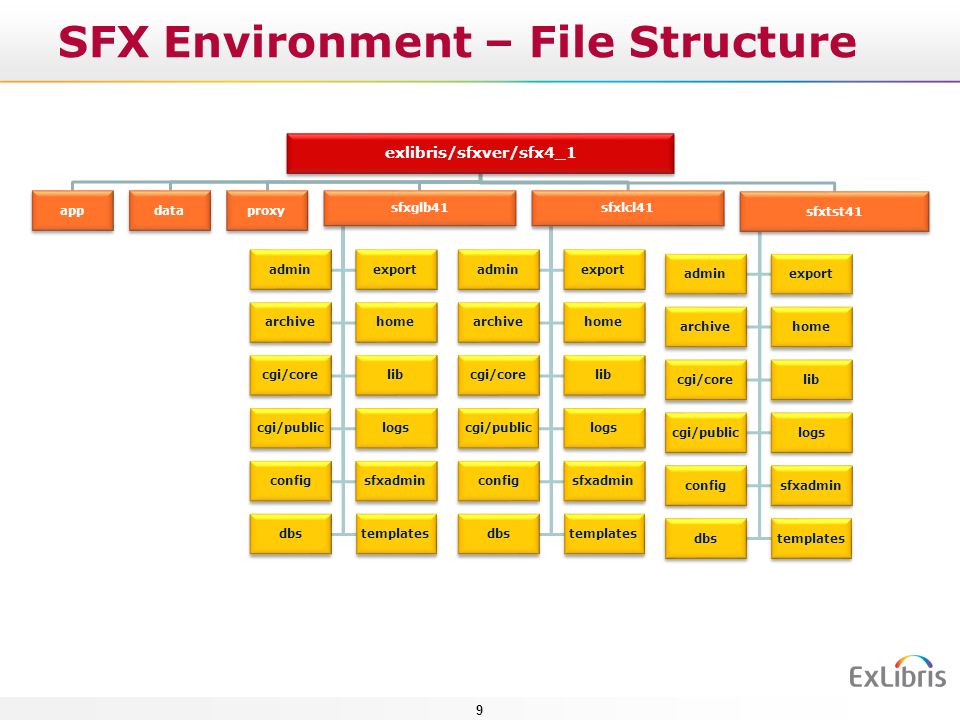Select admin under sfxlcl41
The width and height of the screenshot is (960, 720).
(498, 269)
